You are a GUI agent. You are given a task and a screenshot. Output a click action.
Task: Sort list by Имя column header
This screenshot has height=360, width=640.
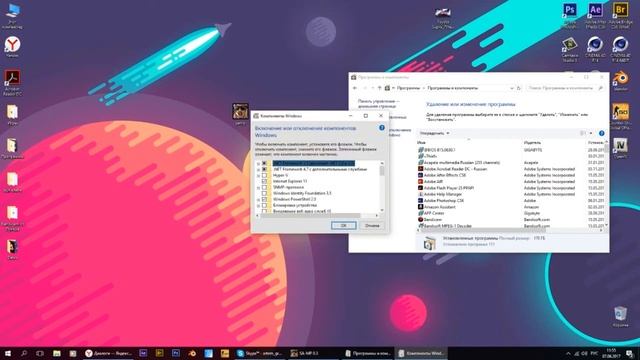pos(421,143)
